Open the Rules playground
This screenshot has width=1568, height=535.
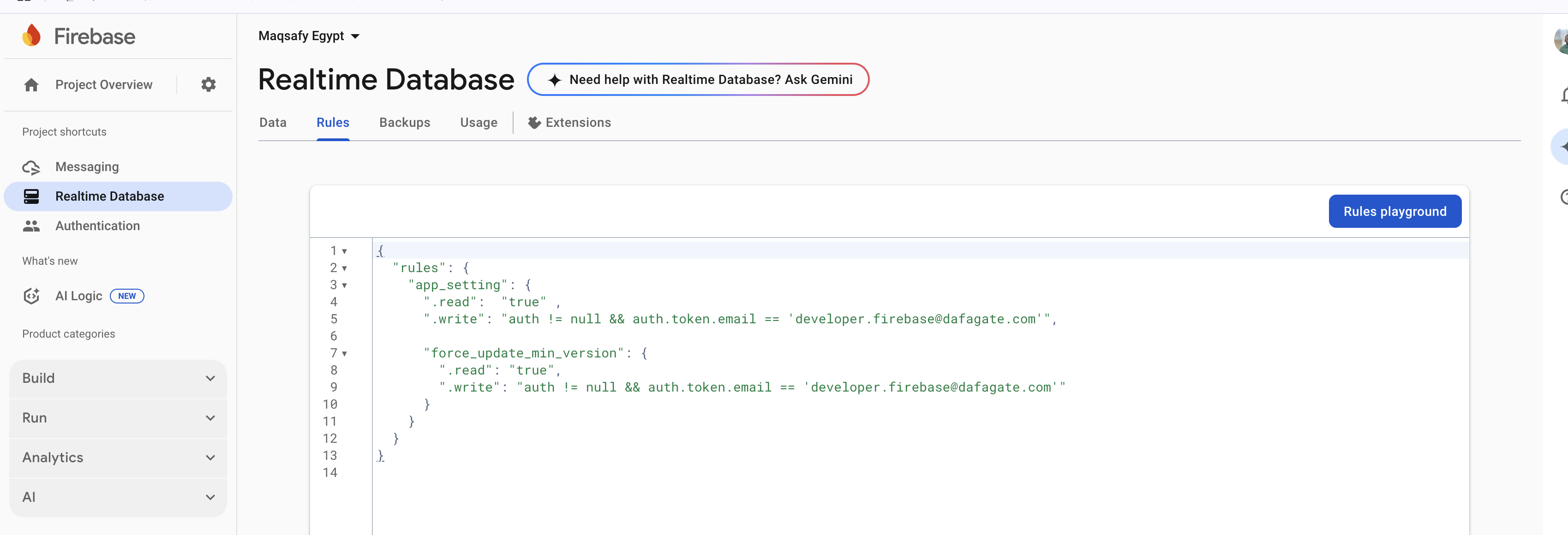tap(1394, 211)
